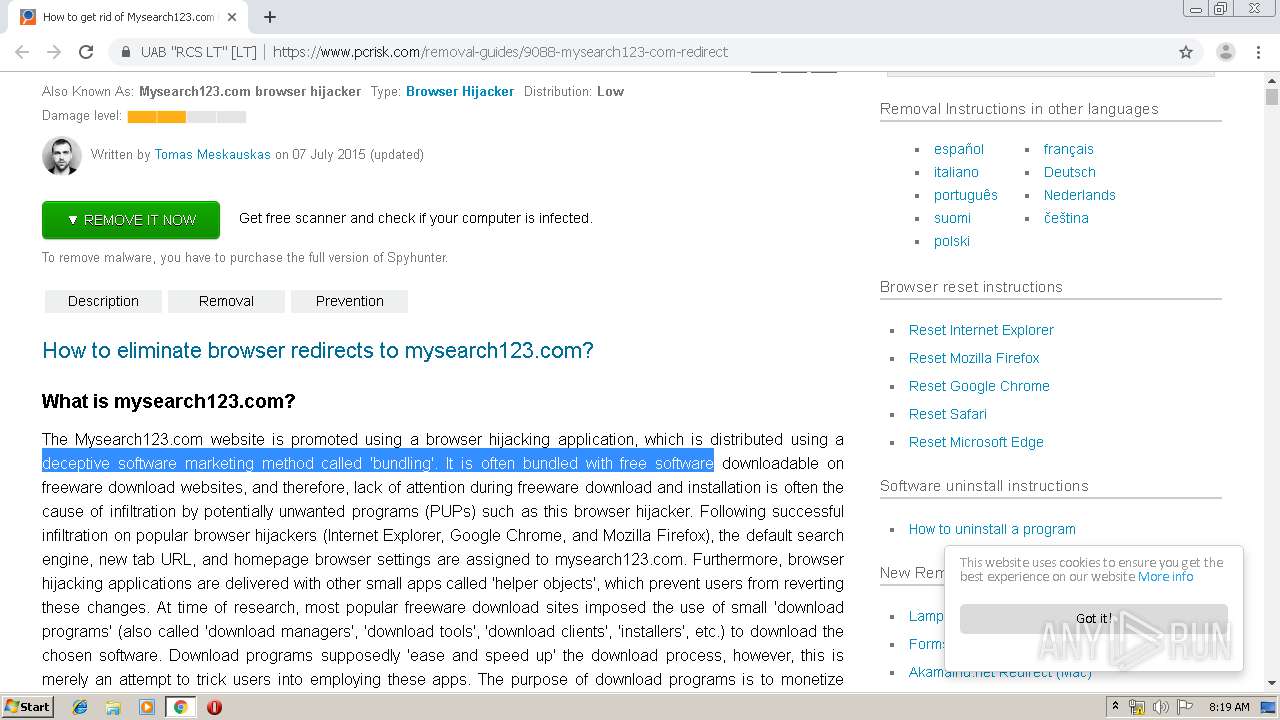The width and height of the screenshot is (1280, 720).
Task: Click the orange damage level bar
Action: [157, 117]
